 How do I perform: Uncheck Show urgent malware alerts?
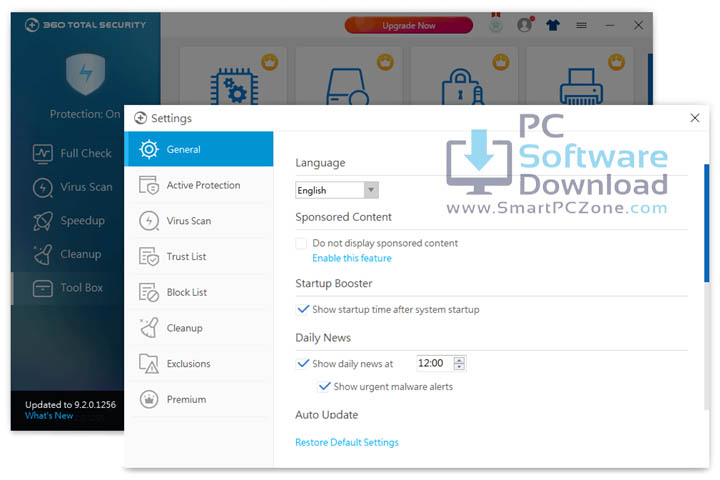tap(324, 386)
